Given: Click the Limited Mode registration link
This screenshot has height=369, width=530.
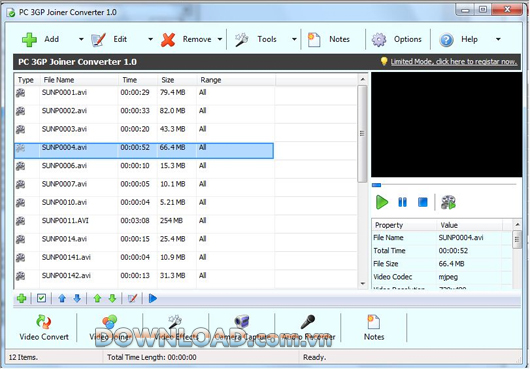Looking at the screenshot, I should [x=454, y=62].
